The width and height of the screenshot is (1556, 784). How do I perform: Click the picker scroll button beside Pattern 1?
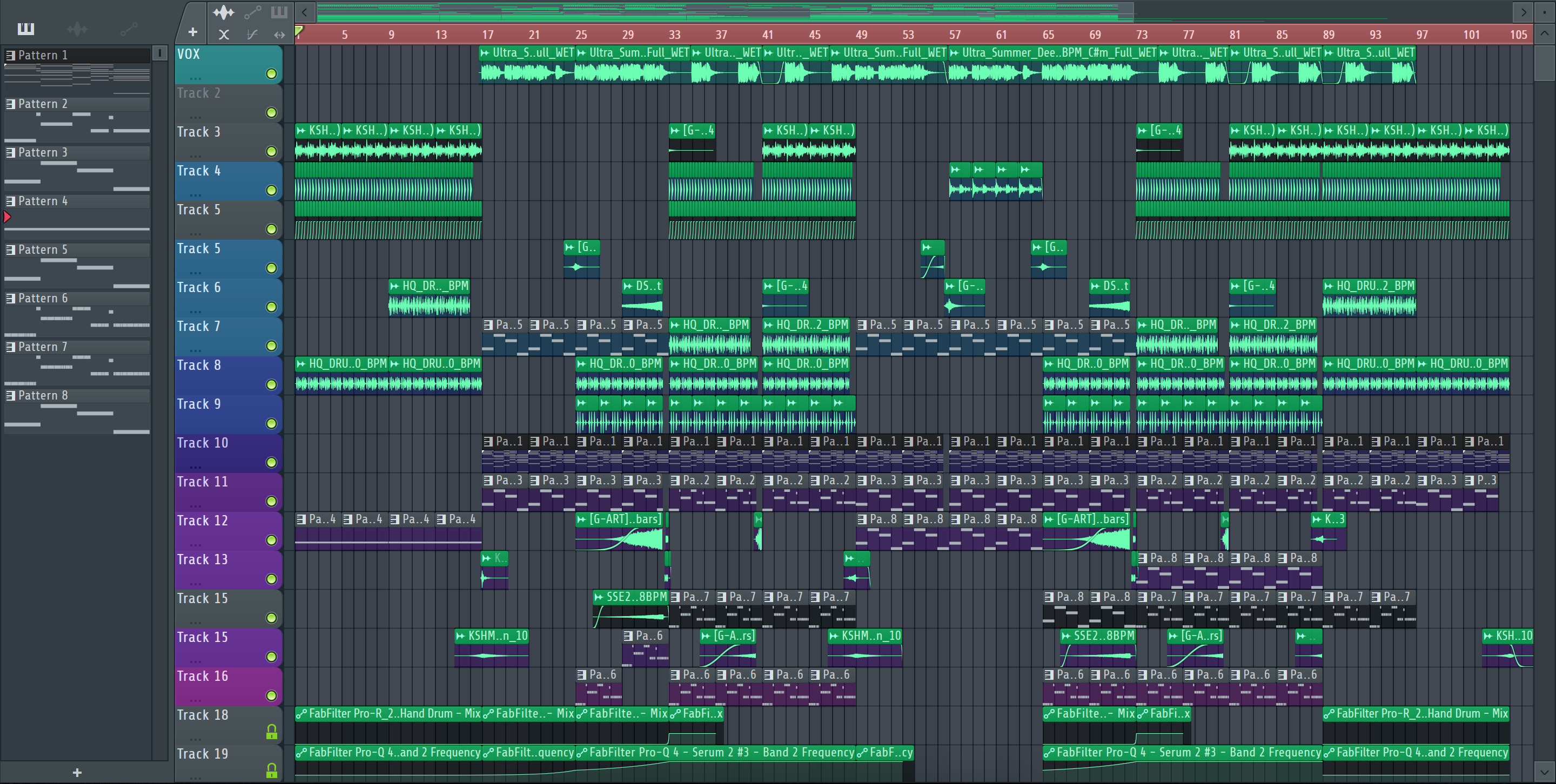click(x=159, y=53)
